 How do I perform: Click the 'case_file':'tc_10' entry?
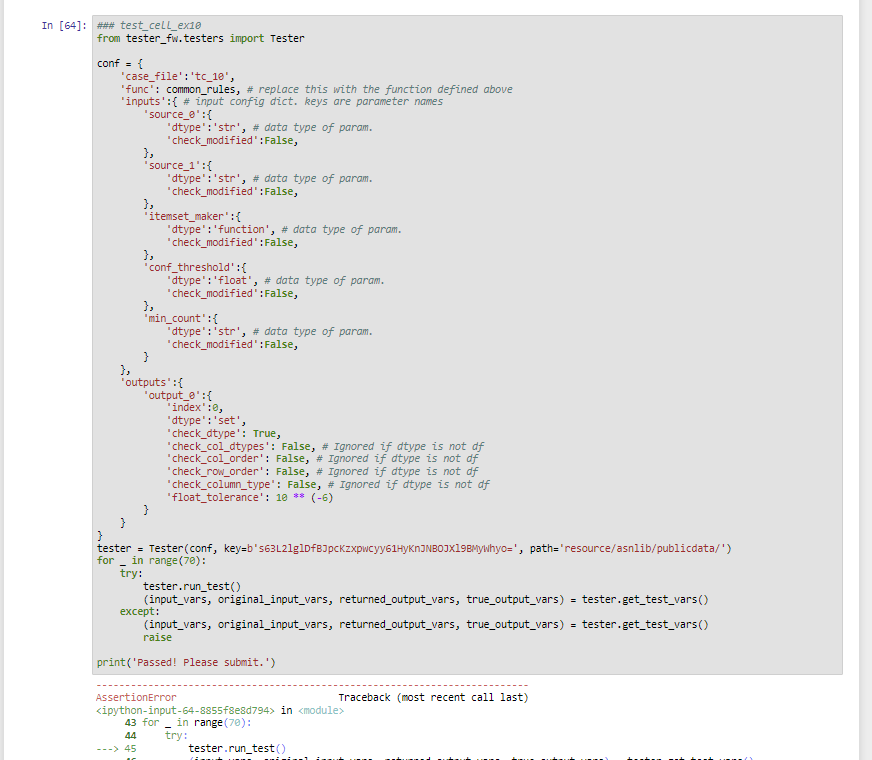pos(177,77)
